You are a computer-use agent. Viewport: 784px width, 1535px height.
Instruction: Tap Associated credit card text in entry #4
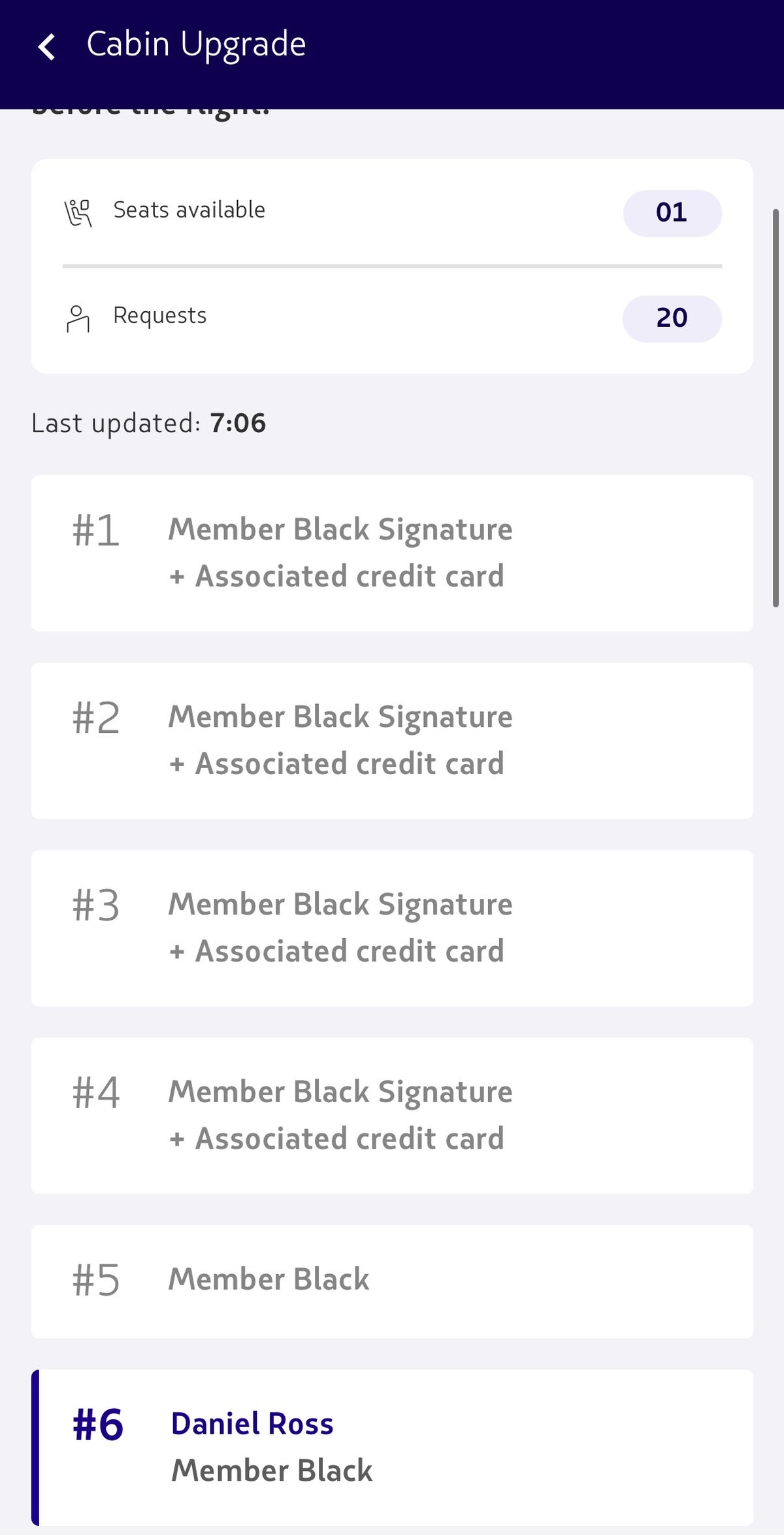point(349,1139)
